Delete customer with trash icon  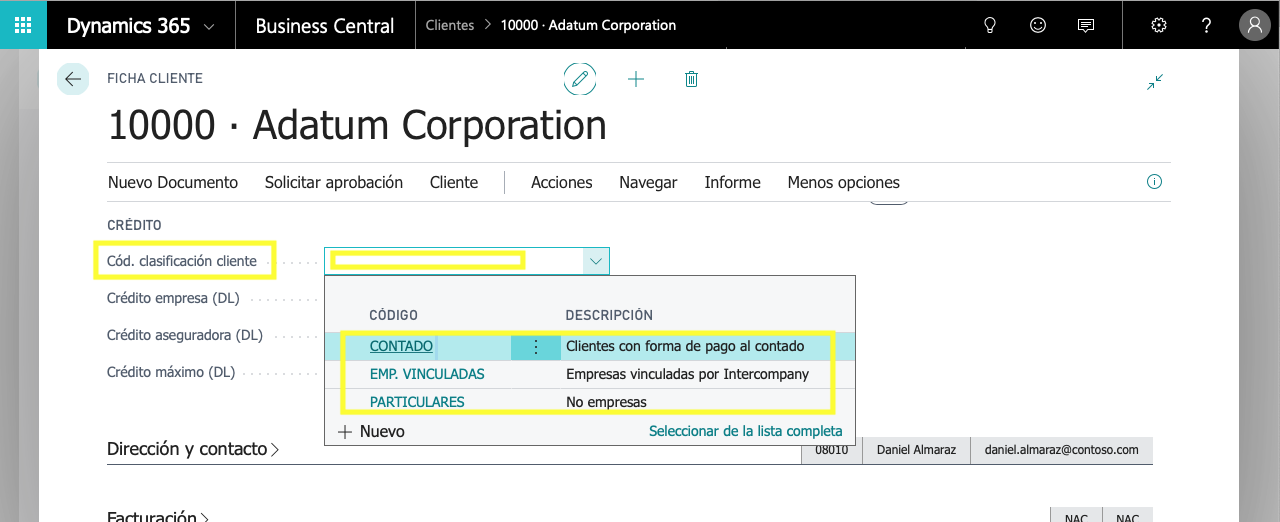point(691,79)
